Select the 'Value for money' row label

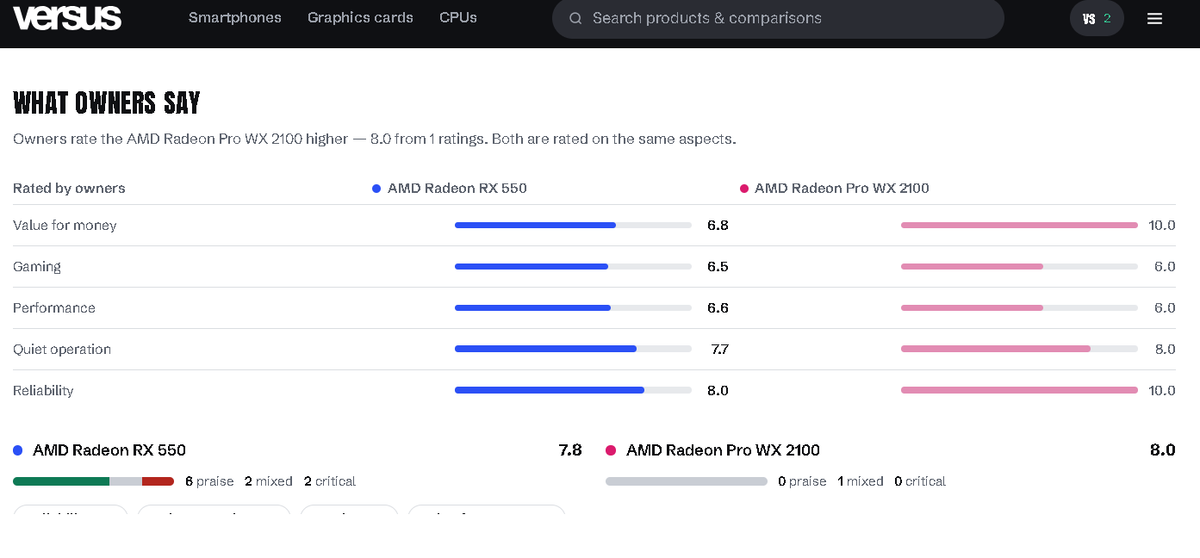point(65,225)
